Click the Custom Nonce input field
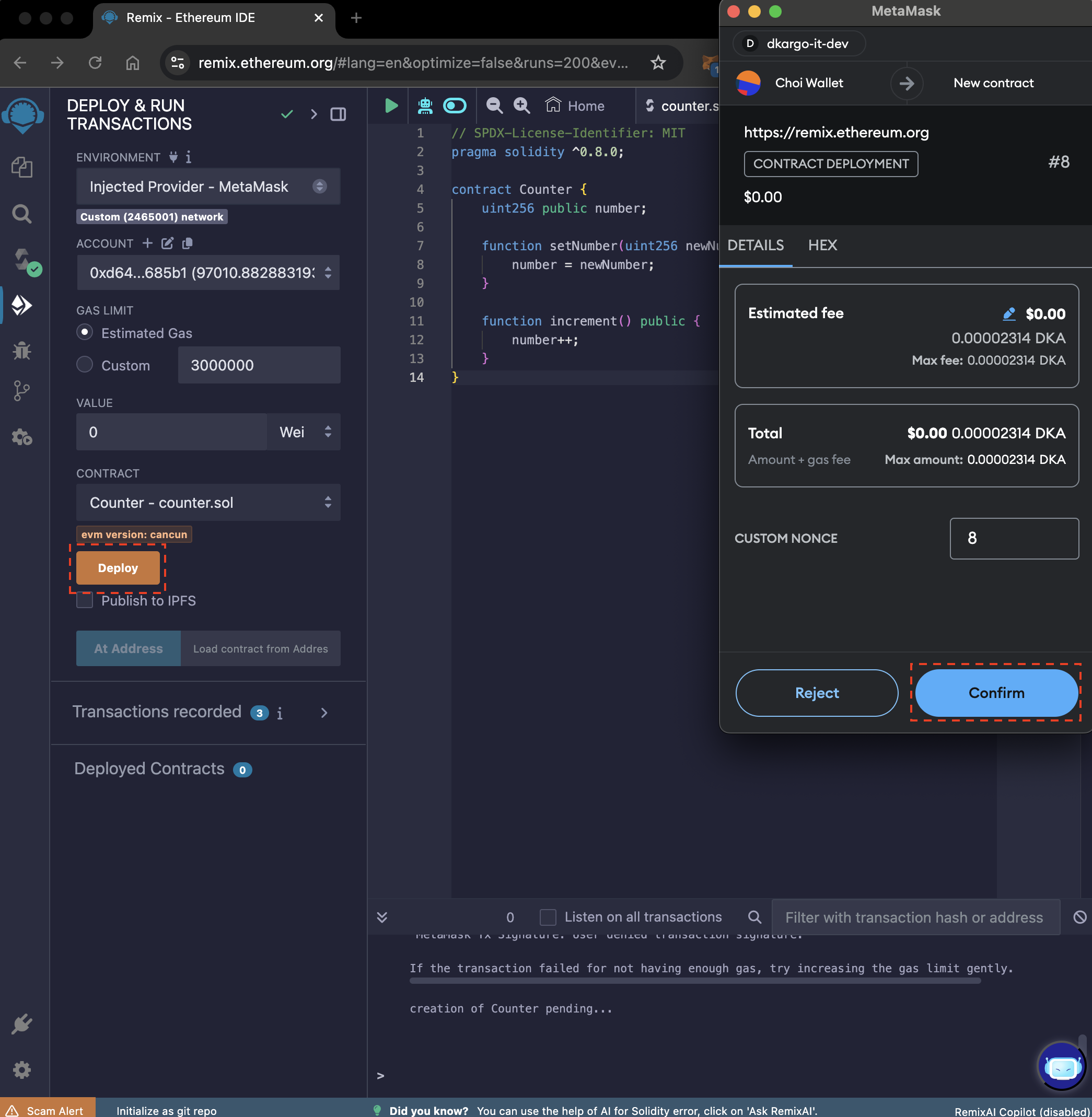This screenshot has height=1117, width=1092. pos(1014,539)
